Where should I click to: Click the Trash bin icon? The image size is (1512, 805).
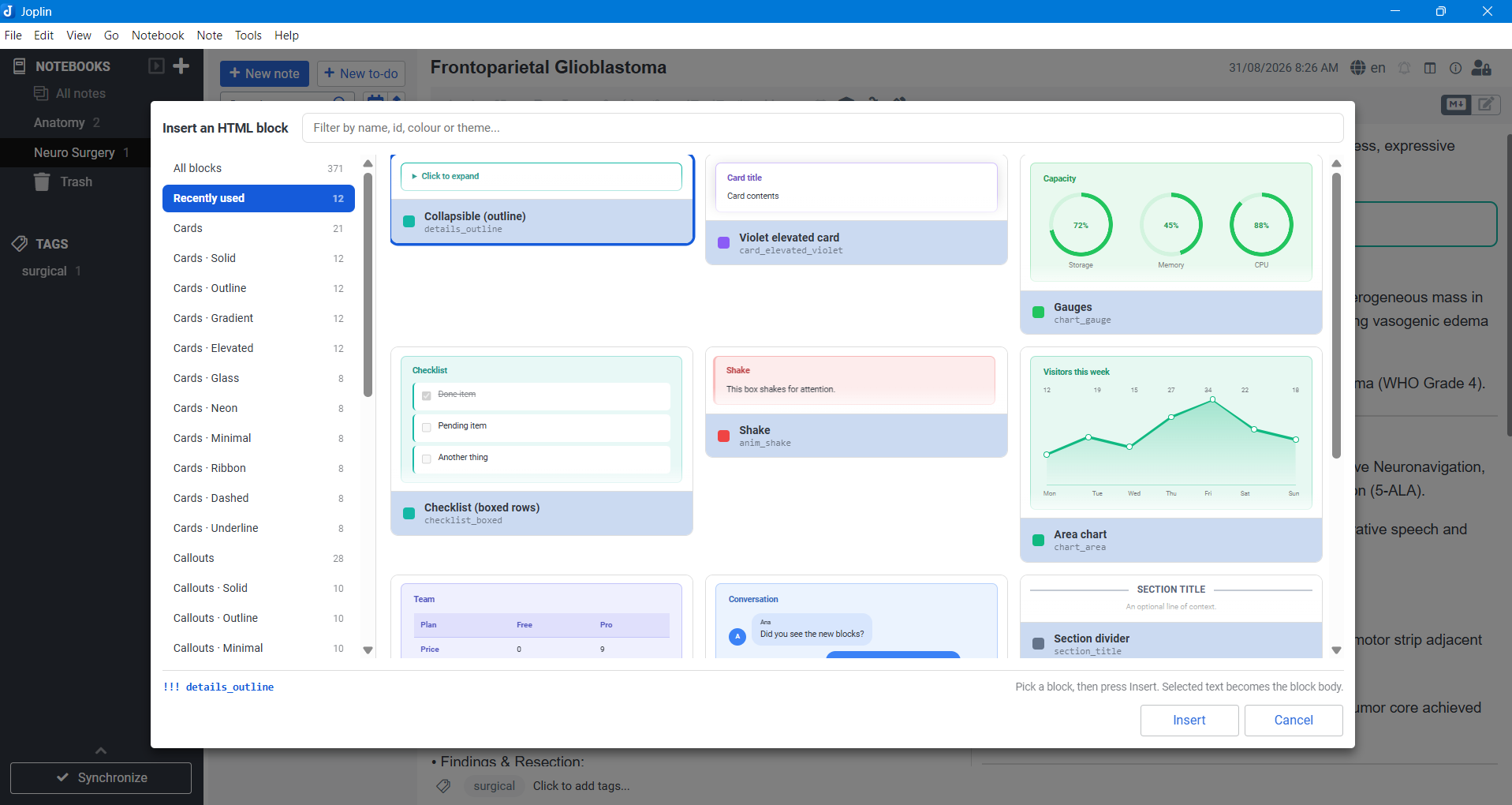(42, 182)
